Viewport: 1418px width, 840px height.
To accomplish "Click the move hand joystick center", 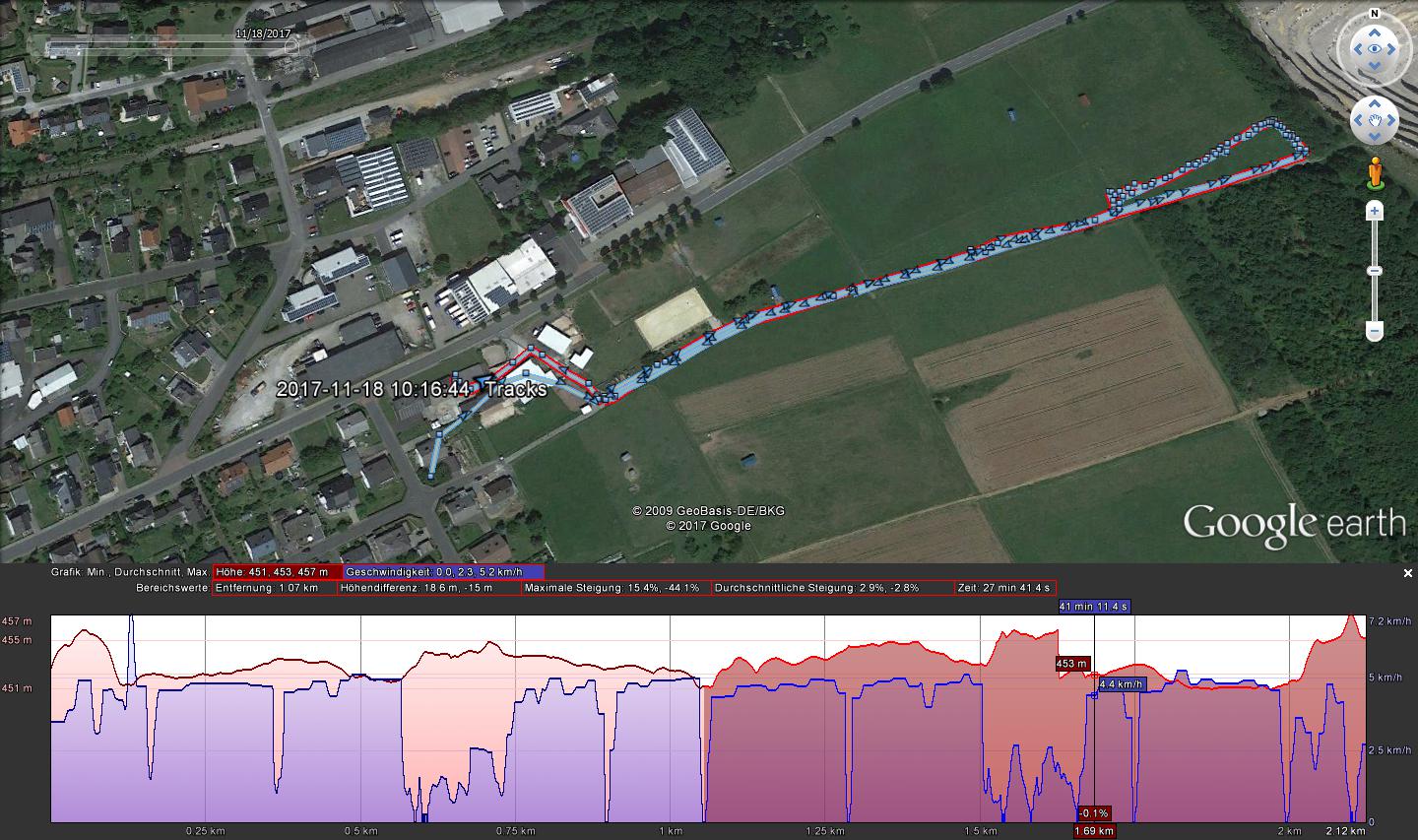I will [1374, 121].
